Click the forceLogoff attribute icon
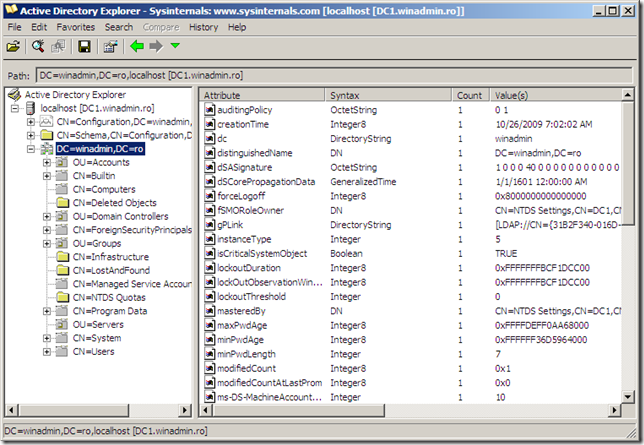This screenshot has height=445, width=644. (210, 196)
